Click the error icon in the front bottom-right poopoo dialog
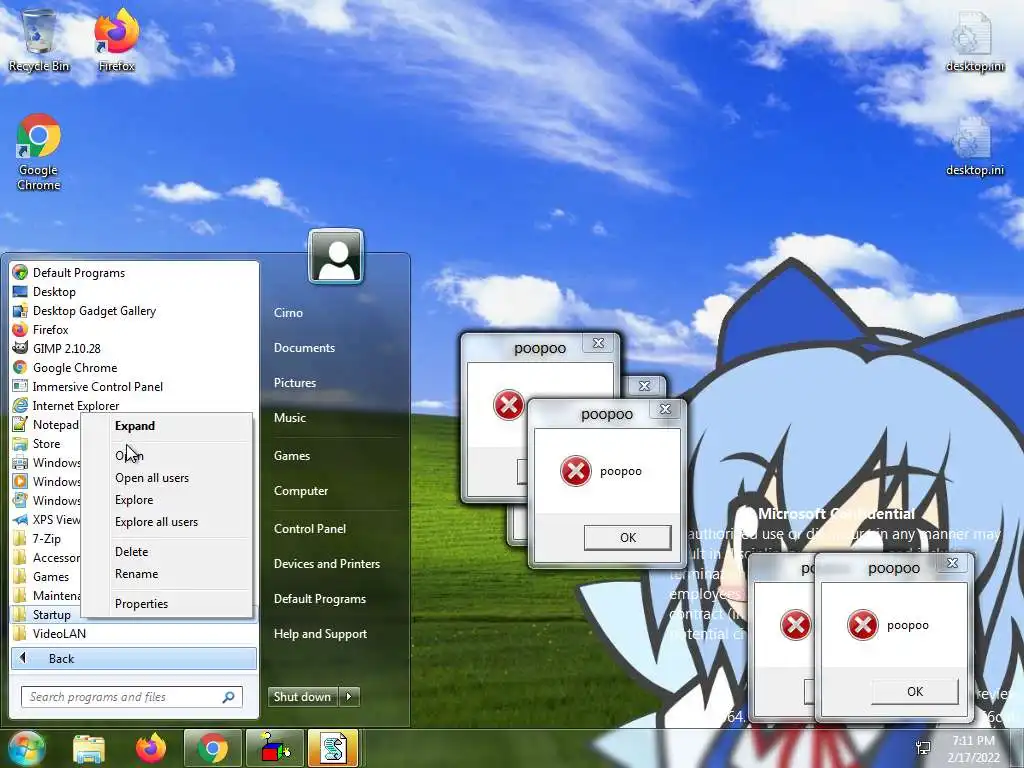The image size is (1024, 768). [863, 625]
